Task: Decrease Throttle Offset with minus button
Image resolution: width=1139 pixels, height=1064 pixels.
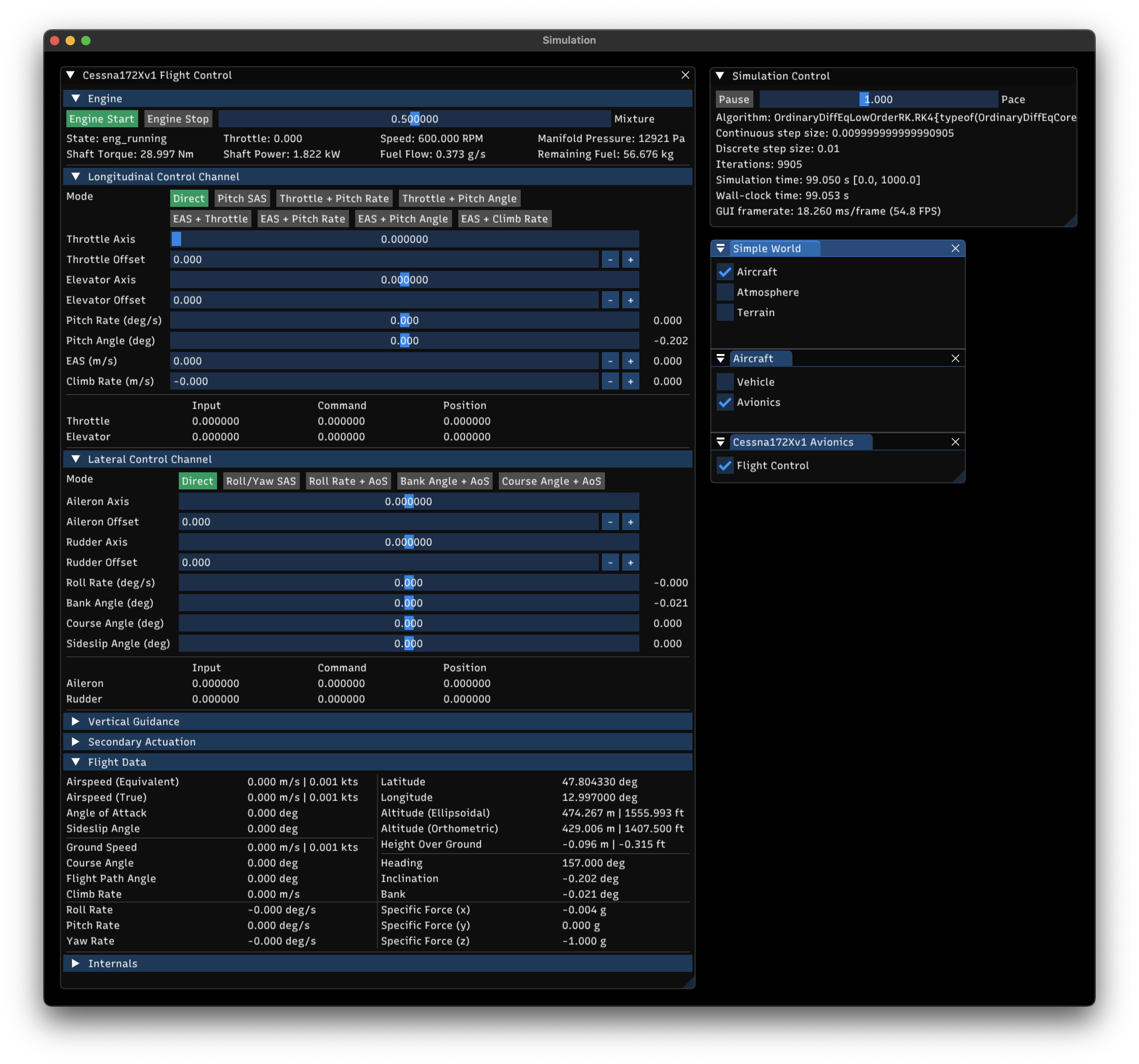Action: (x=610, y=260)
